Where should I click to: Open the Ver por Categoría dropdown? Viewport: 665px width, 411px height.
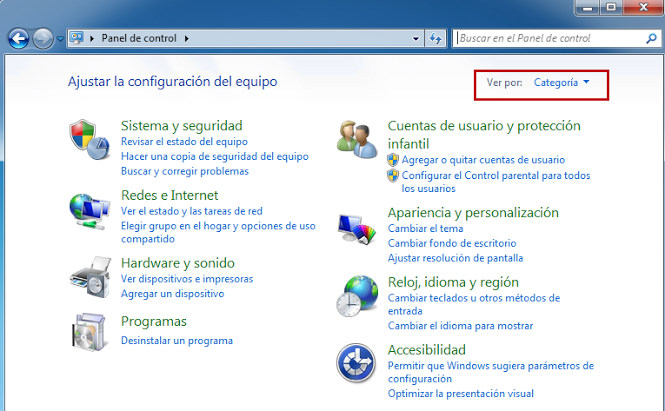click(x=561, y=82)
